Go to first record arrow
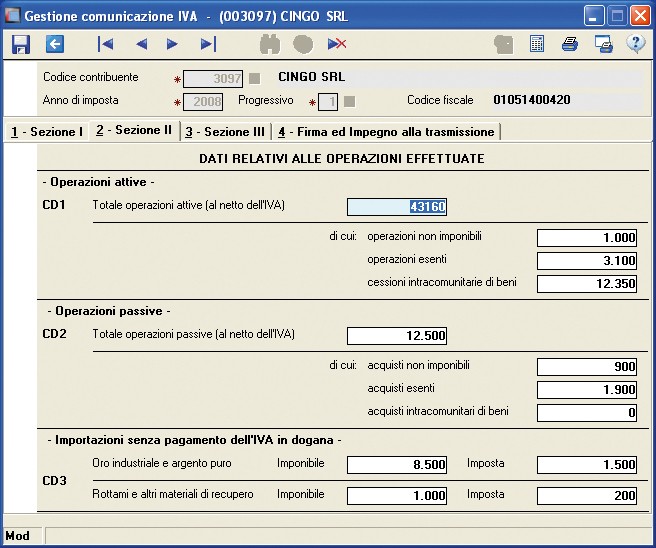 (105, 44)
